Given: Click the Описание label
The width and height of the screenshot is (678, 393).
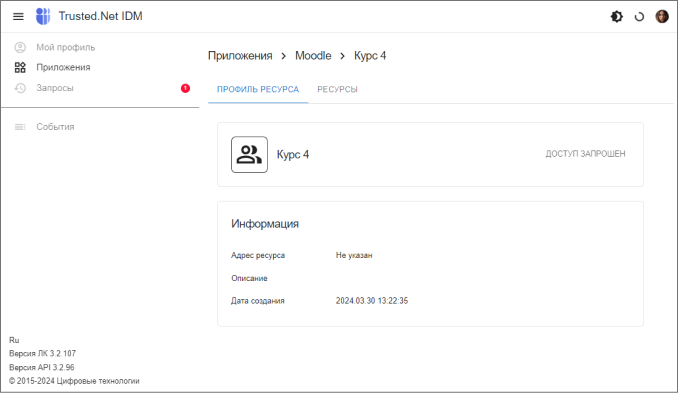Looking at the screenshot, I should coord(249,278).
